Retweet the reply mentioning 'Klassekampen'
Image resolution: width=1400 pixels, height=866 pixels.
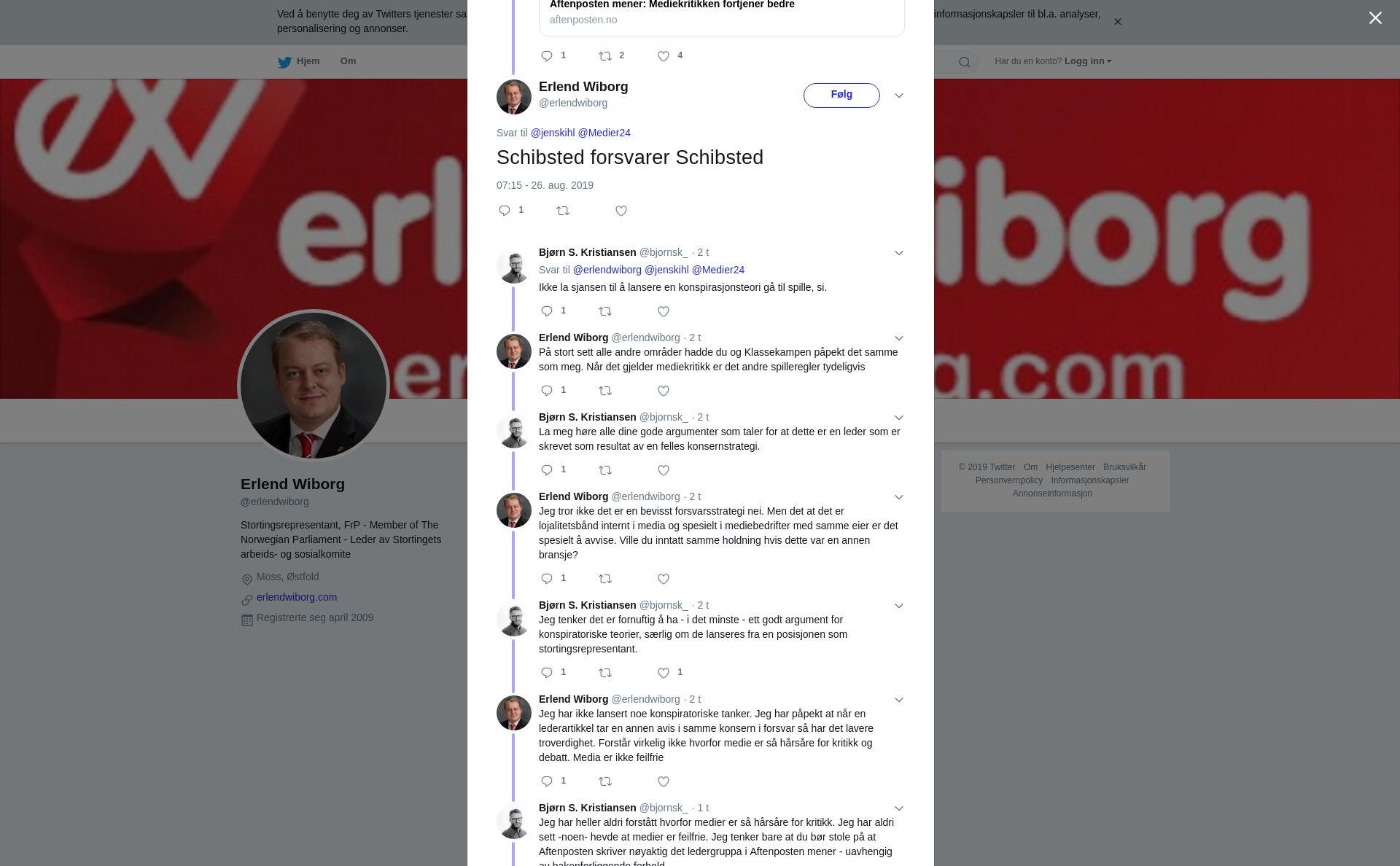click(x=605, y=391)
